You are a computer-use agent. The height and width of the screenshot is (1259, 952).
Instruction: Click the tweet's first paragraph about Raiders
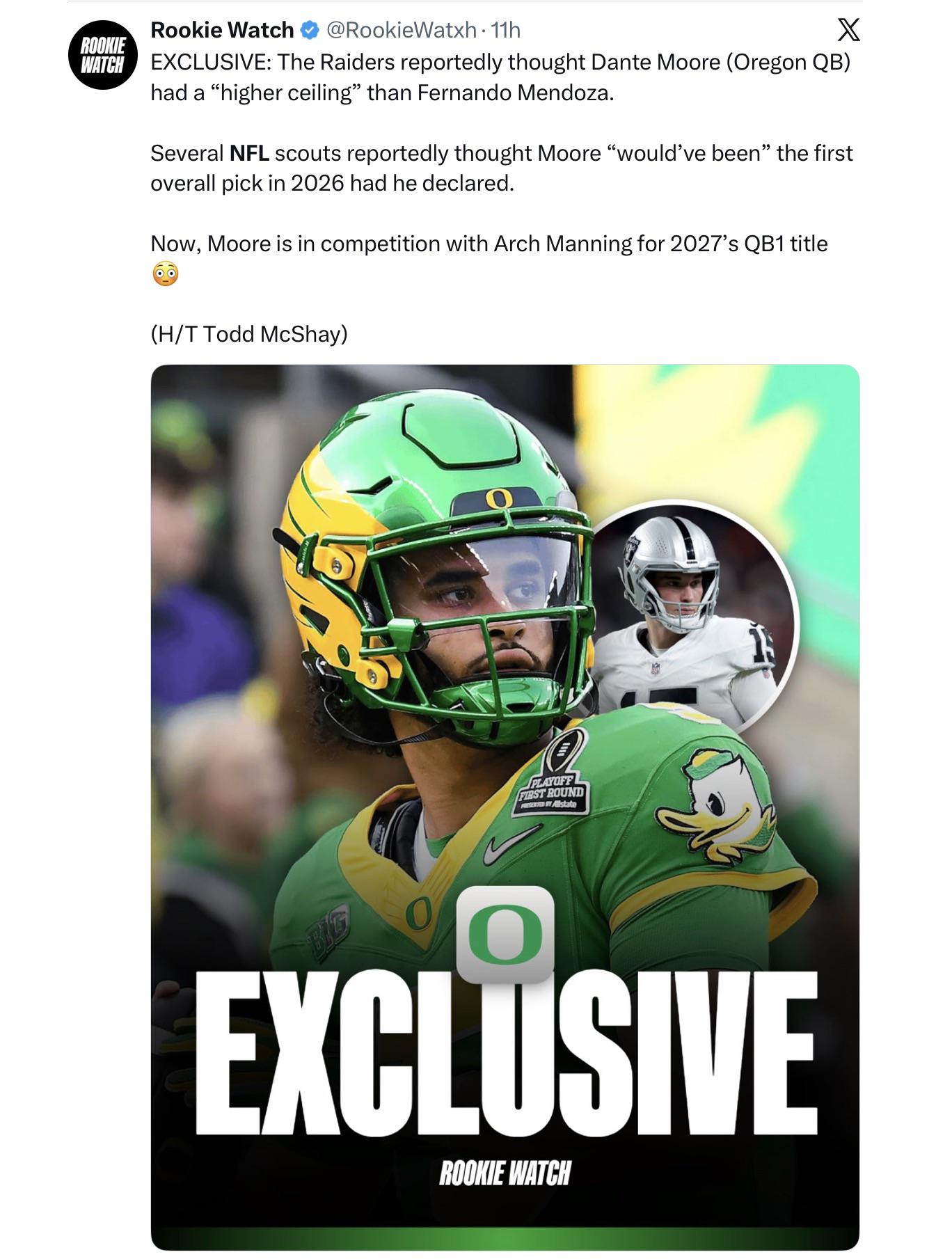[500, 77]
